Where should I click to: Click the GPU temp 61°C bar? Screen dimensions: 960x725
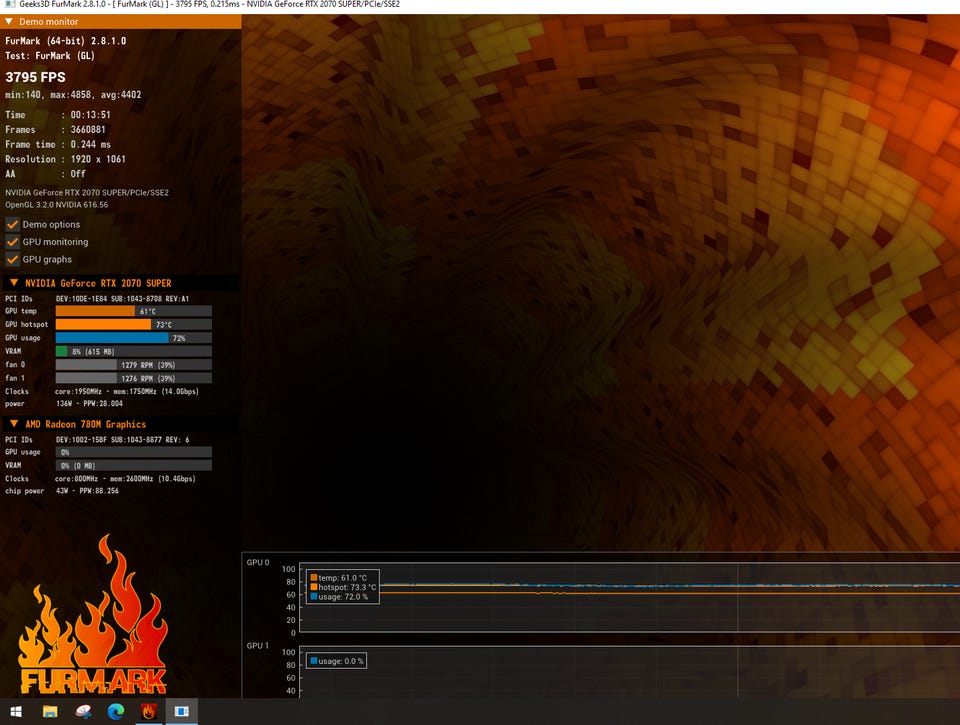click(133, 311)
